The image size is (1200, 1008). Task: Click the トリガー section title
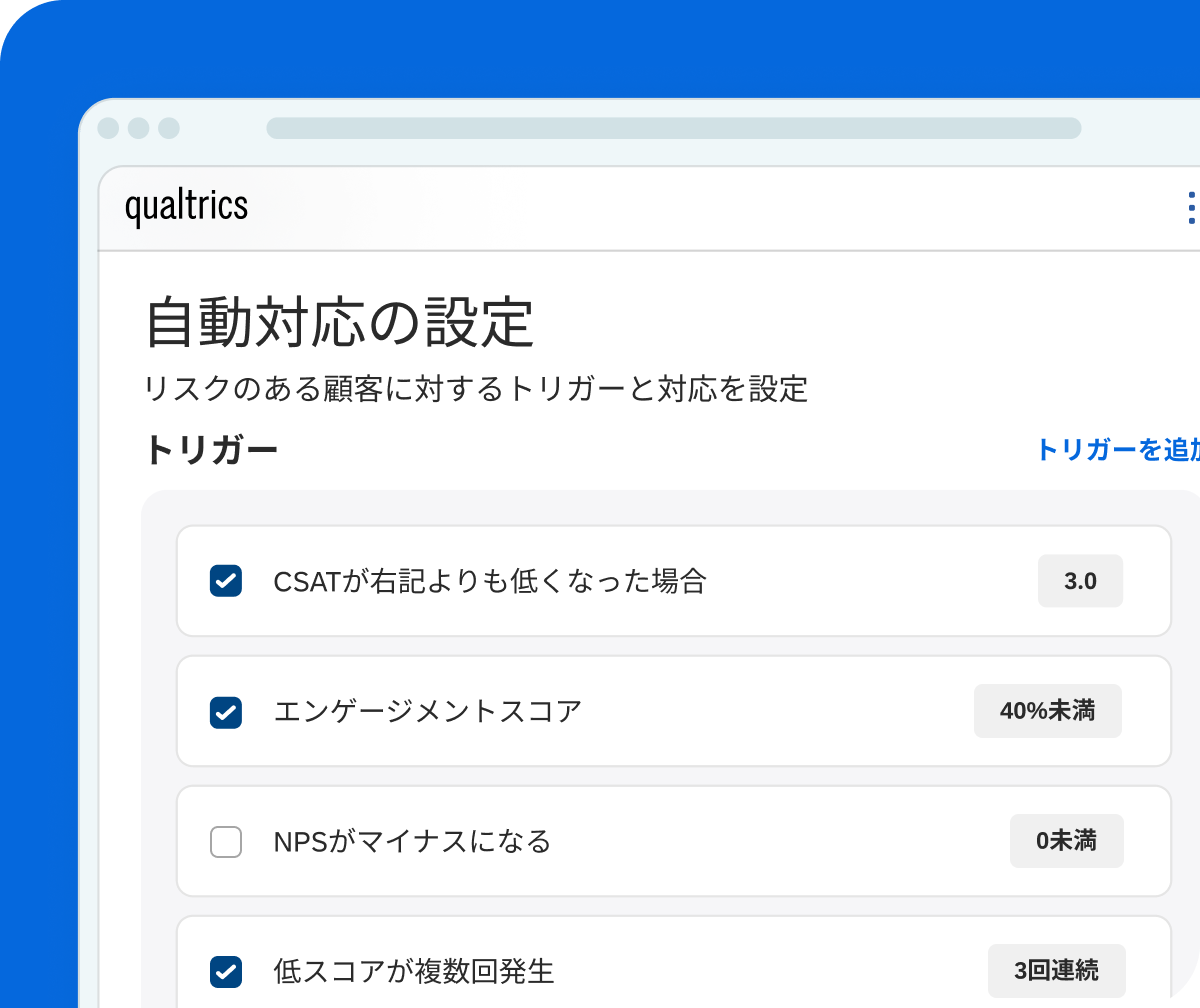coord(211,450)
